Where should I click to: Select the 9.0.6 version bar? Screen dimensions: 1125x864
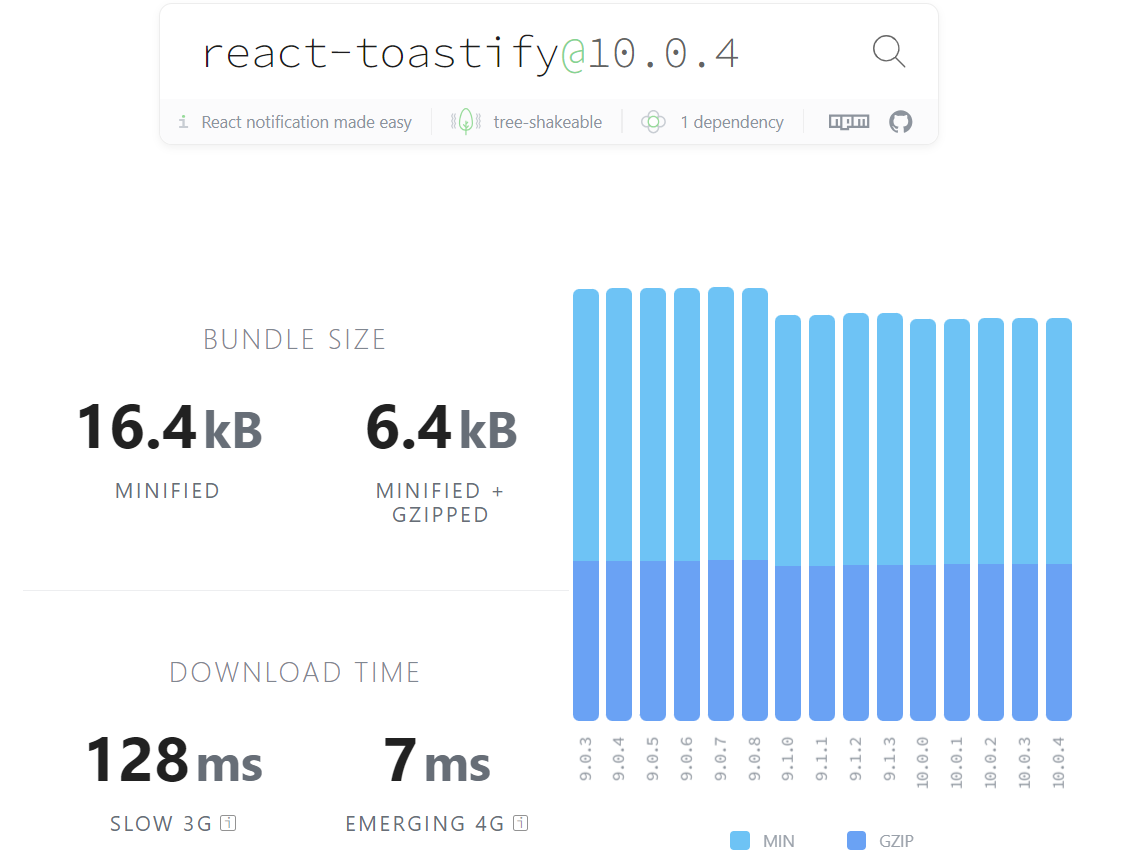point(687,504)
